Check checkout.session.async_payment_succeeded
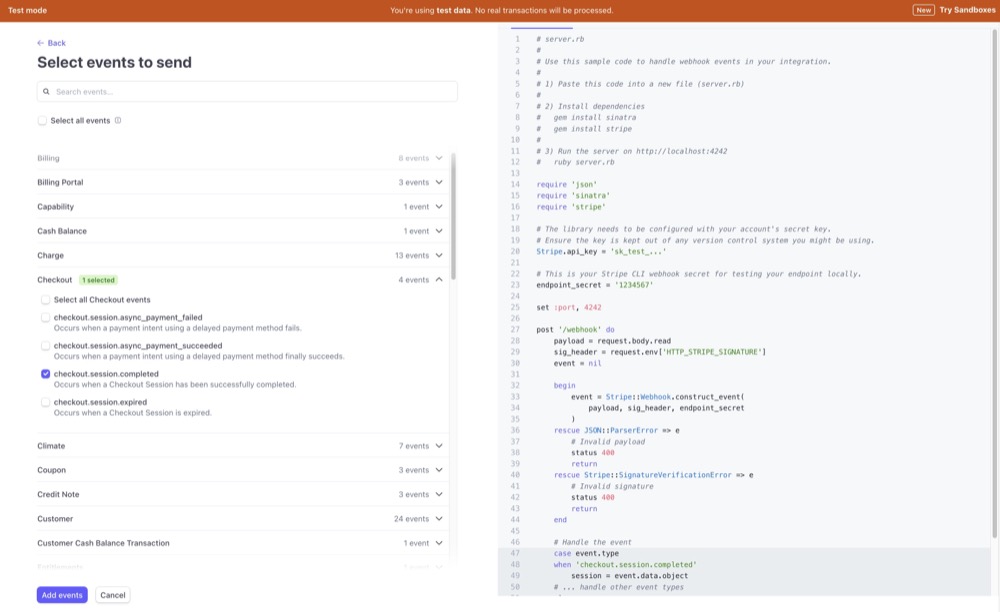Image resolution: width=1000 pixels, height=612 pixels. coord(45,346)
